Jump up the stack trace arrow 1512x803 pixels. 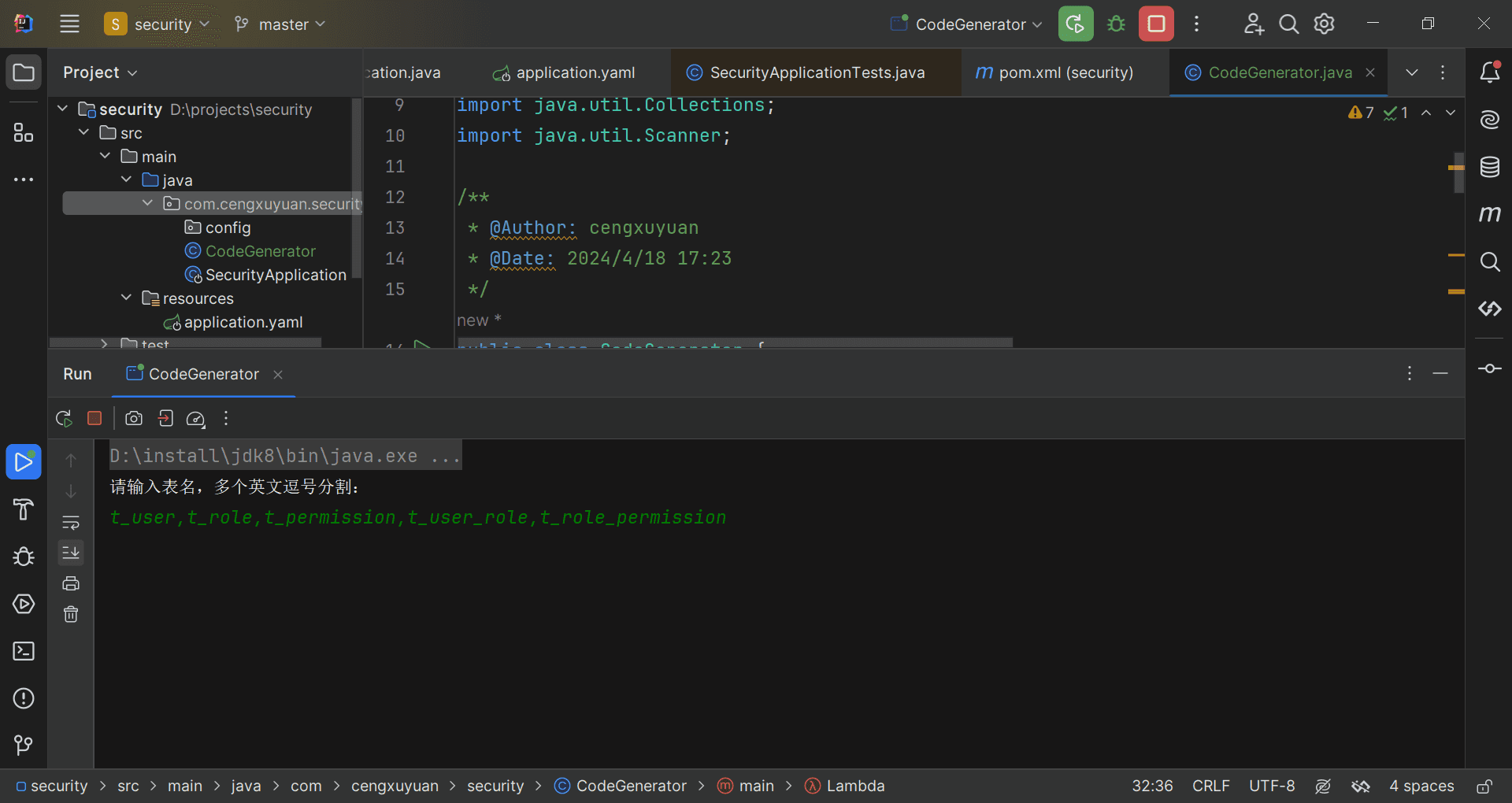tap(71, 461)
